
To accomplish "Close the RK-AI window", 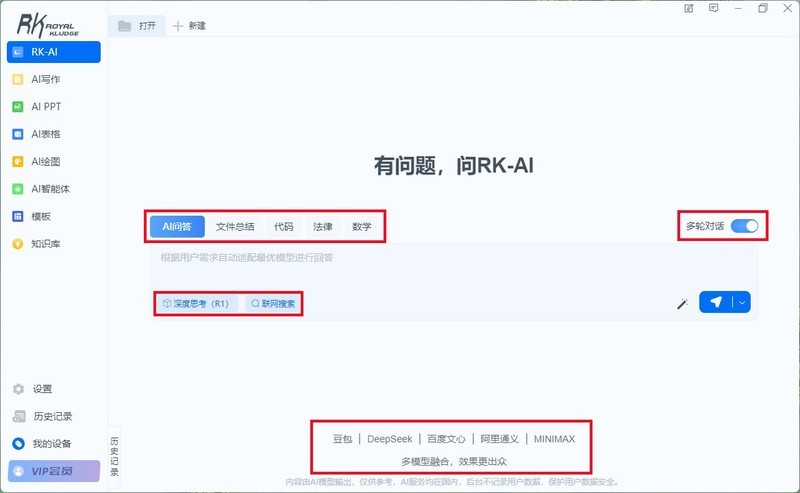I will point(788,8).
